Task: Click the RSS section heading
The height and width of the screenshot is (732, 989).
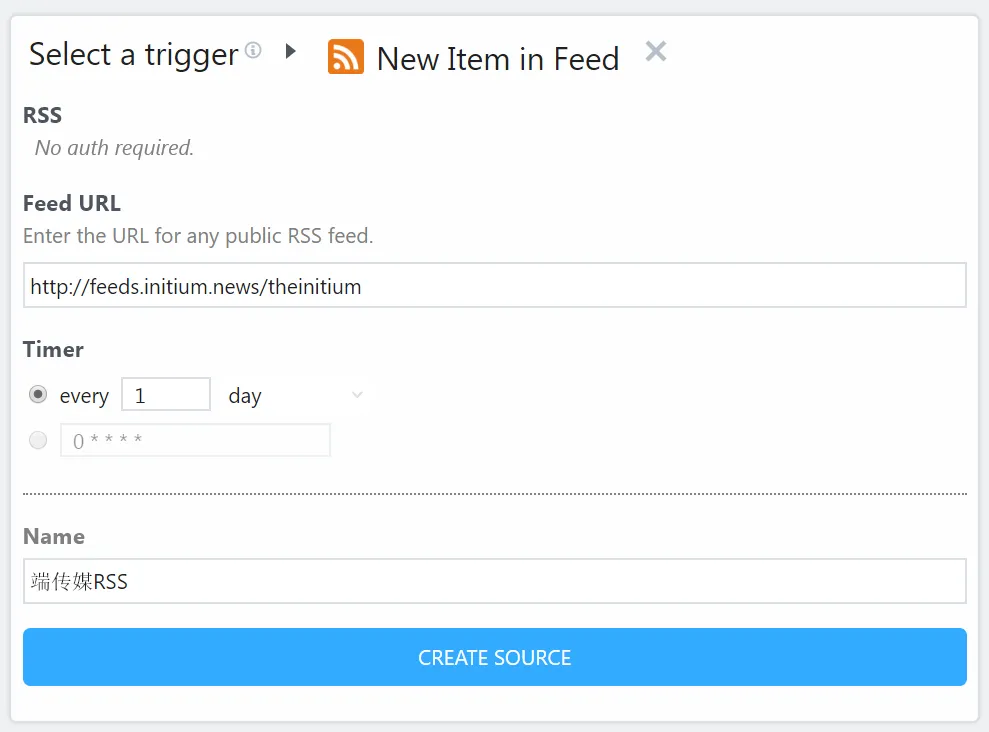Action: click(x=42, y=115)
